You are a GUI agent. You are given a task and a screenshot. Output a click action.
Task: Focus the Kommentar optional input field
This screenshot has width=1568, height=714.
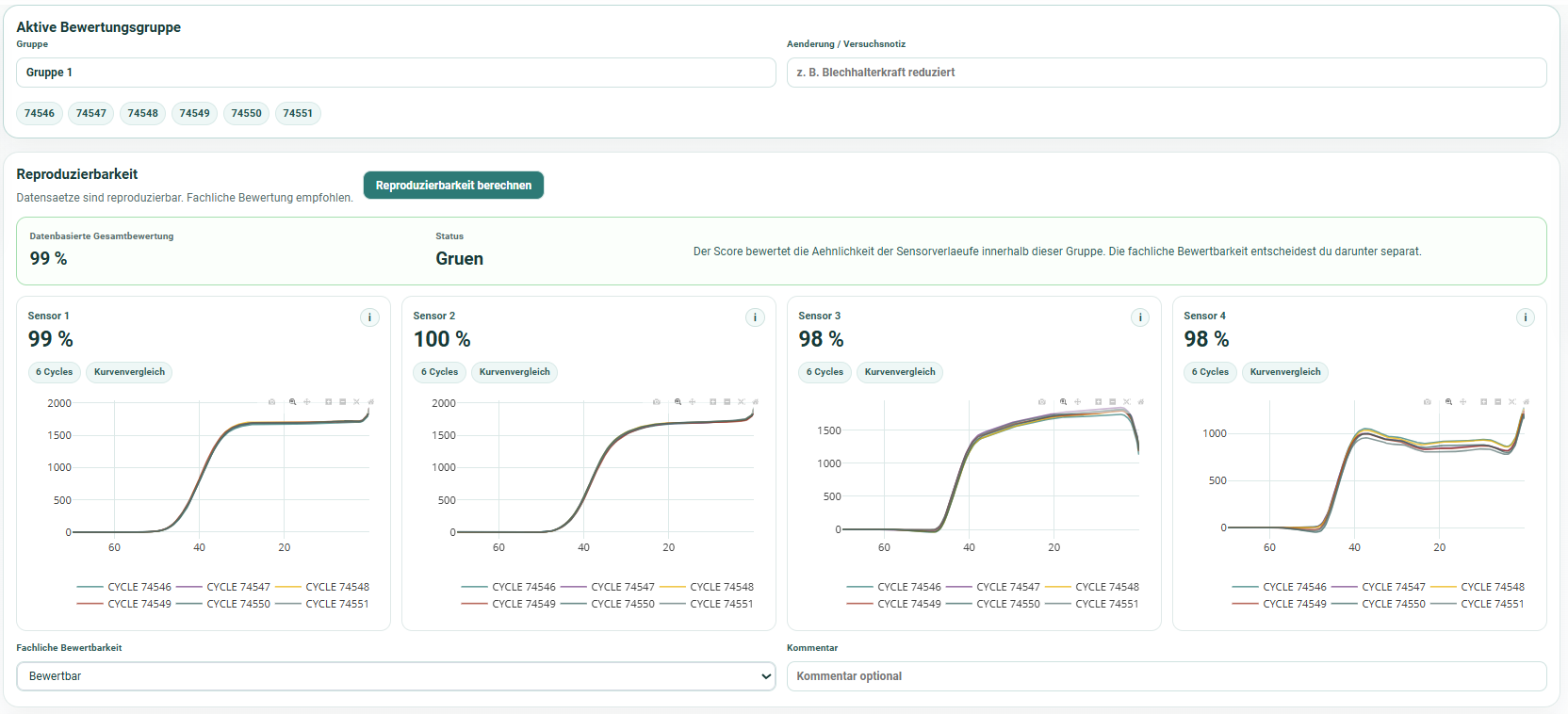[1167, 676]
